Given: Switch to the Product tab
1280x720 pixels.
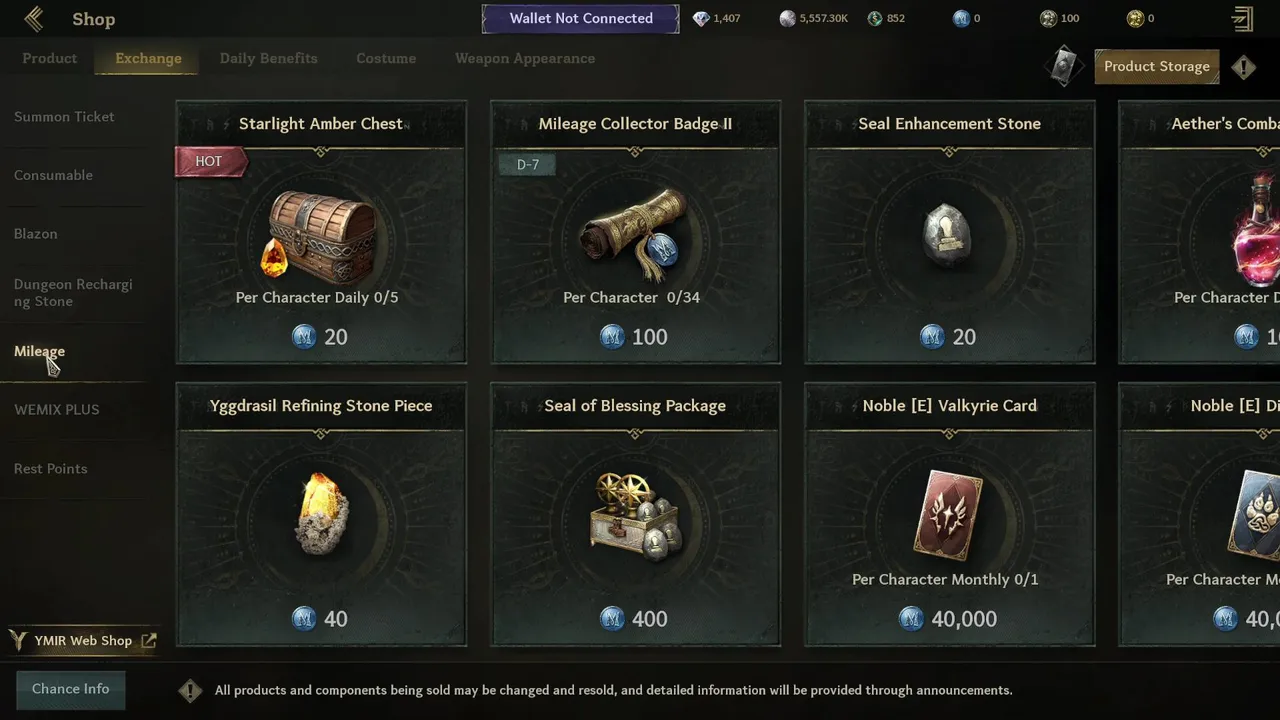Looking at the screenshot, I should pos(50,59).
